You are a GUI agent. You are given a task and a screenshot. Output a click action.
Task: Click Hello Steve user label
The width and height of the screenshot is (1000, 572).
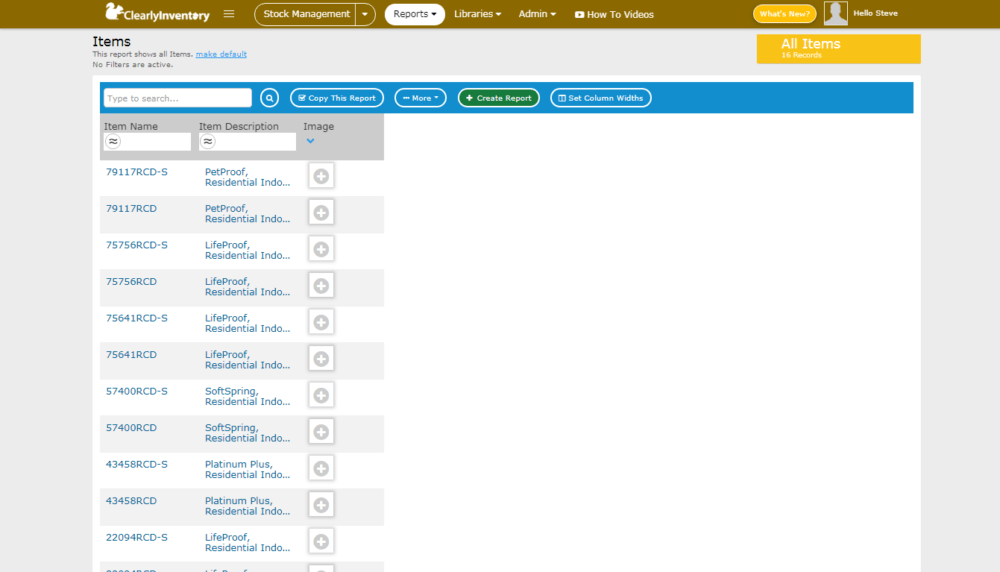(875, 13)
